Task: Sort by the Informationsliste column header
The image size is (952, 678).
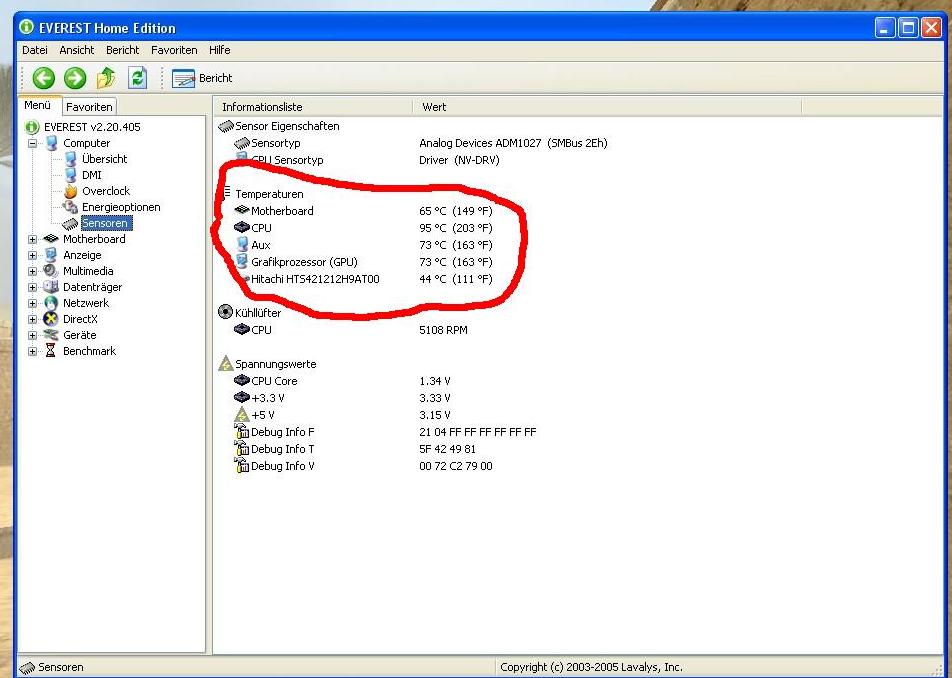Action: click(313, 107)
